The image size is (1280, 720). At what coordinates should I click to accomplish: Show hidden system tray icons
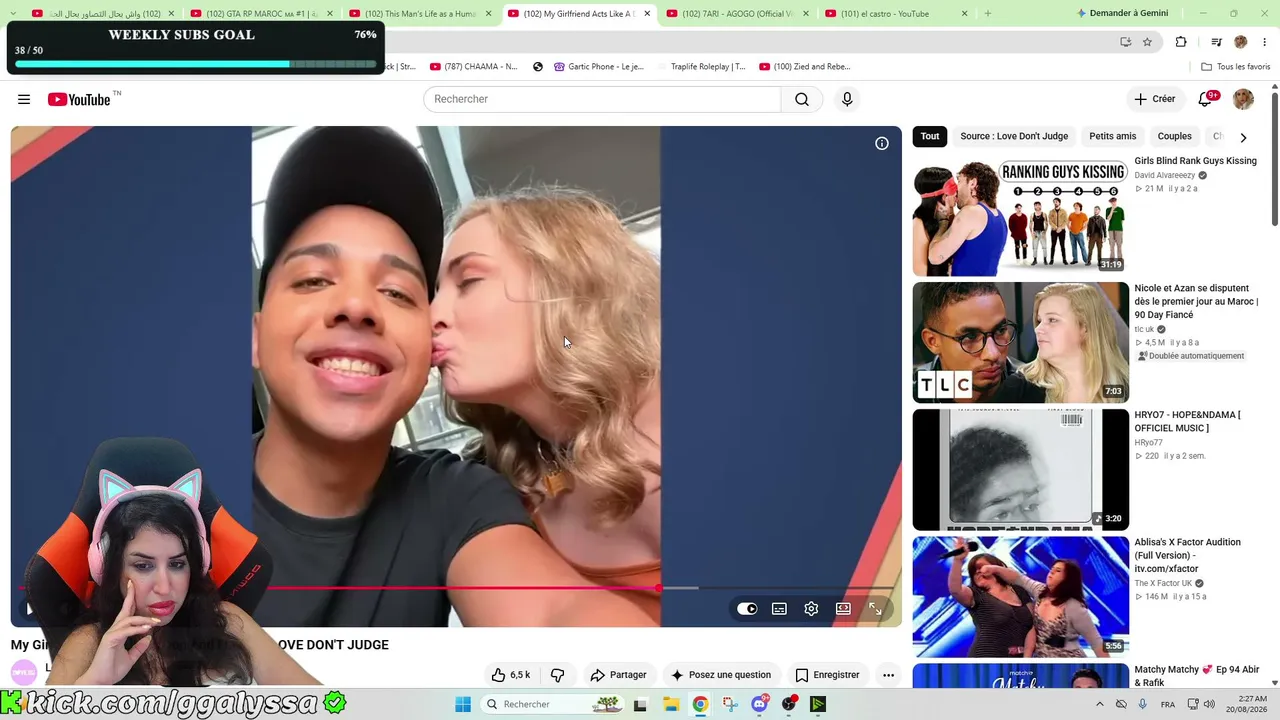(1099, 704)
